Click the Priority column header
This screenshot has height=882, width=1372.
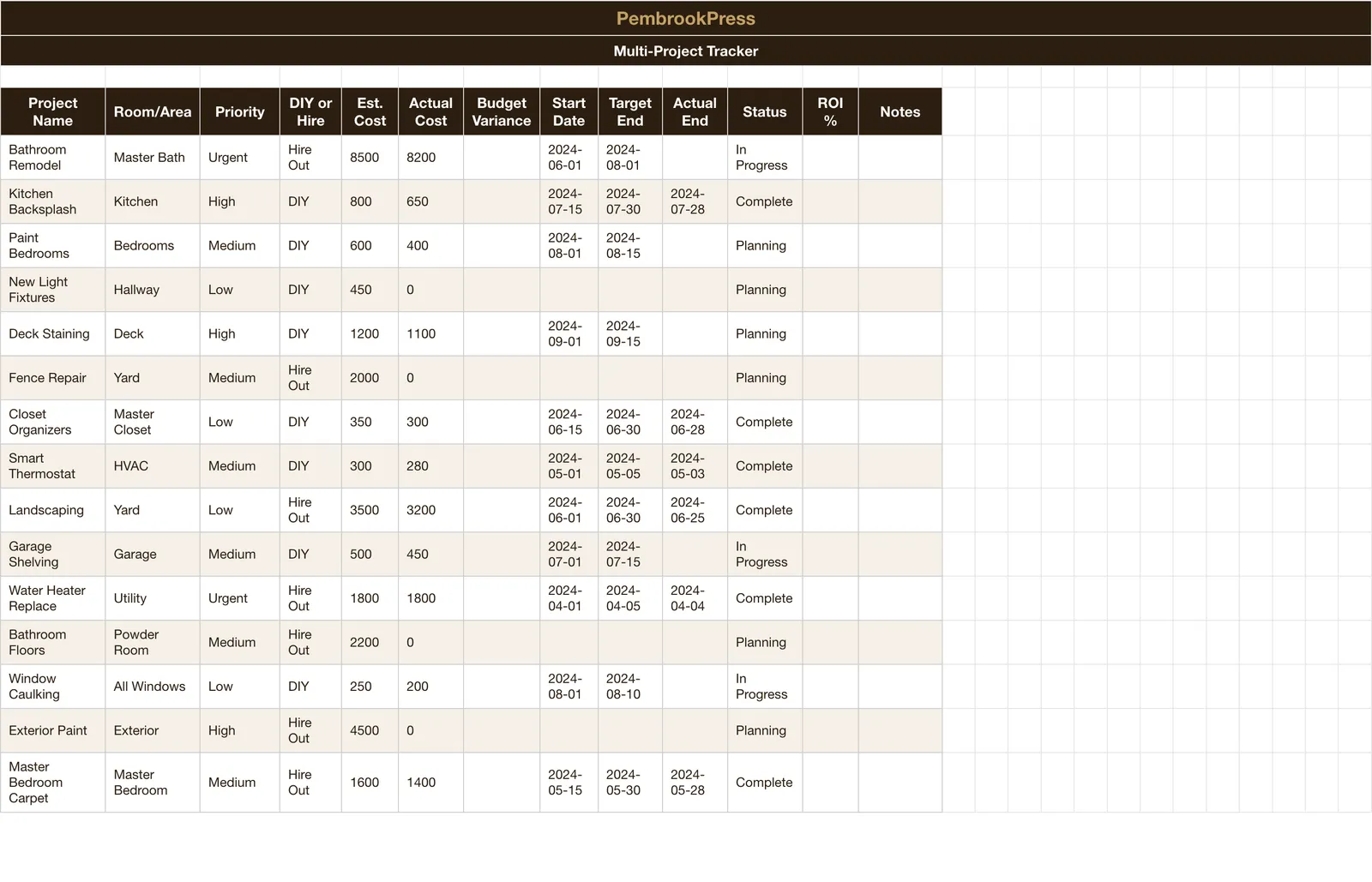tap(240, 111)
